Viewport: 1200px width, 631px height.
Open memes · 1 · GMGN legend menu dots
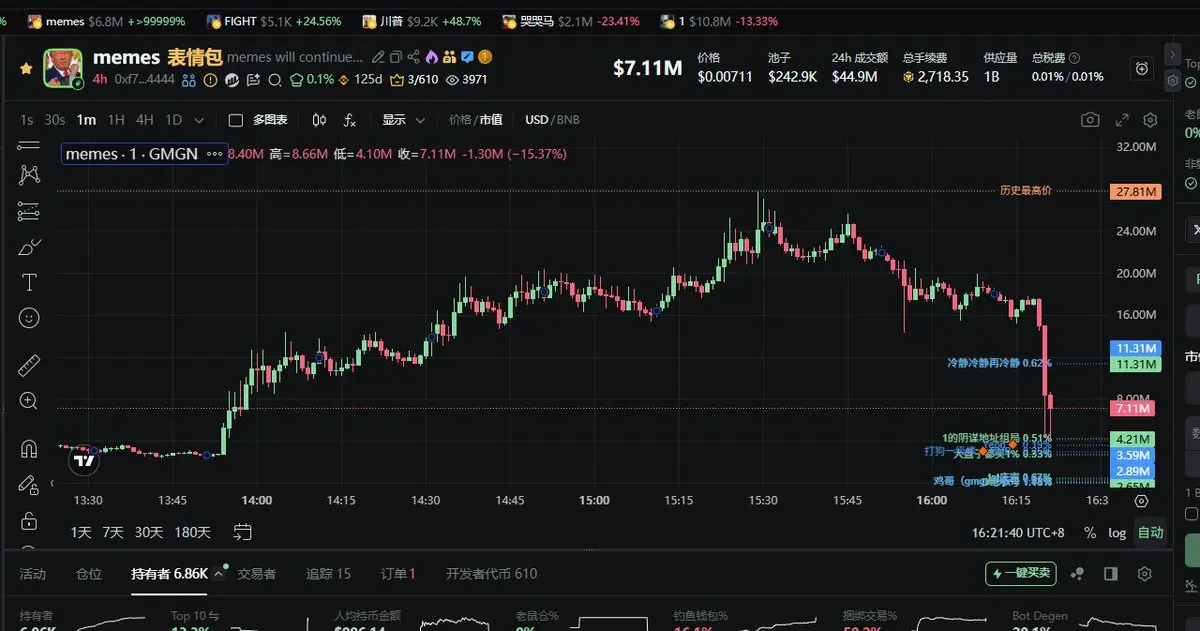(215, 154)
